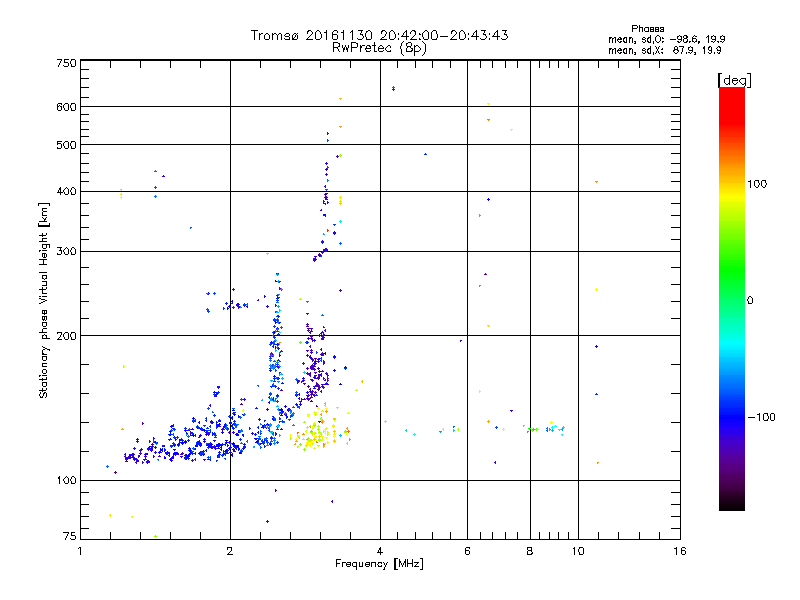The image size is (800, 600).
Task: Click the x-axis tick label "10"
Action: coord(578,551)
